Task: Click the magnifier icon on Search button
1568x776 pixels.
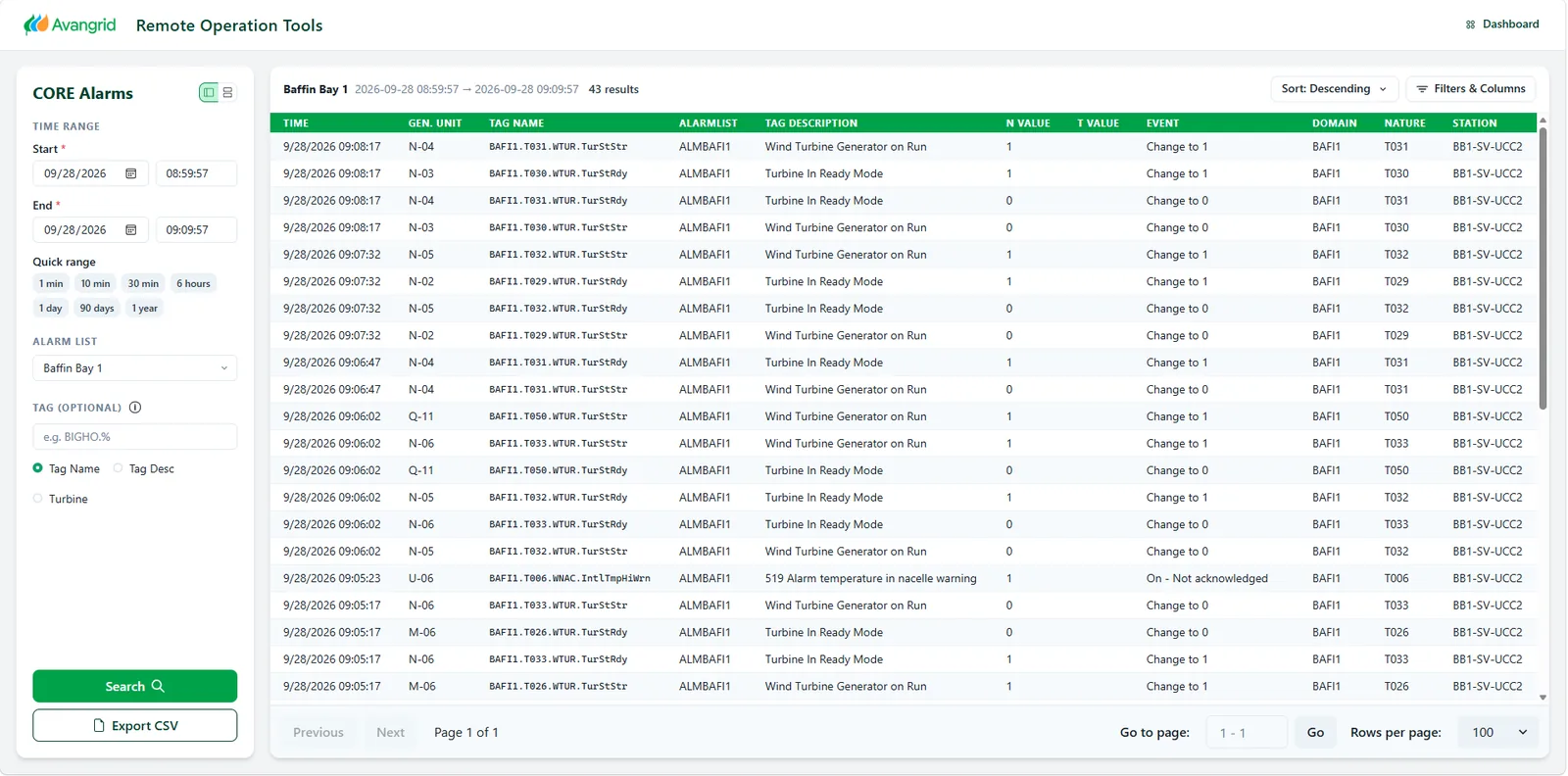Action: pyautogui.click(x=158, y=686)
